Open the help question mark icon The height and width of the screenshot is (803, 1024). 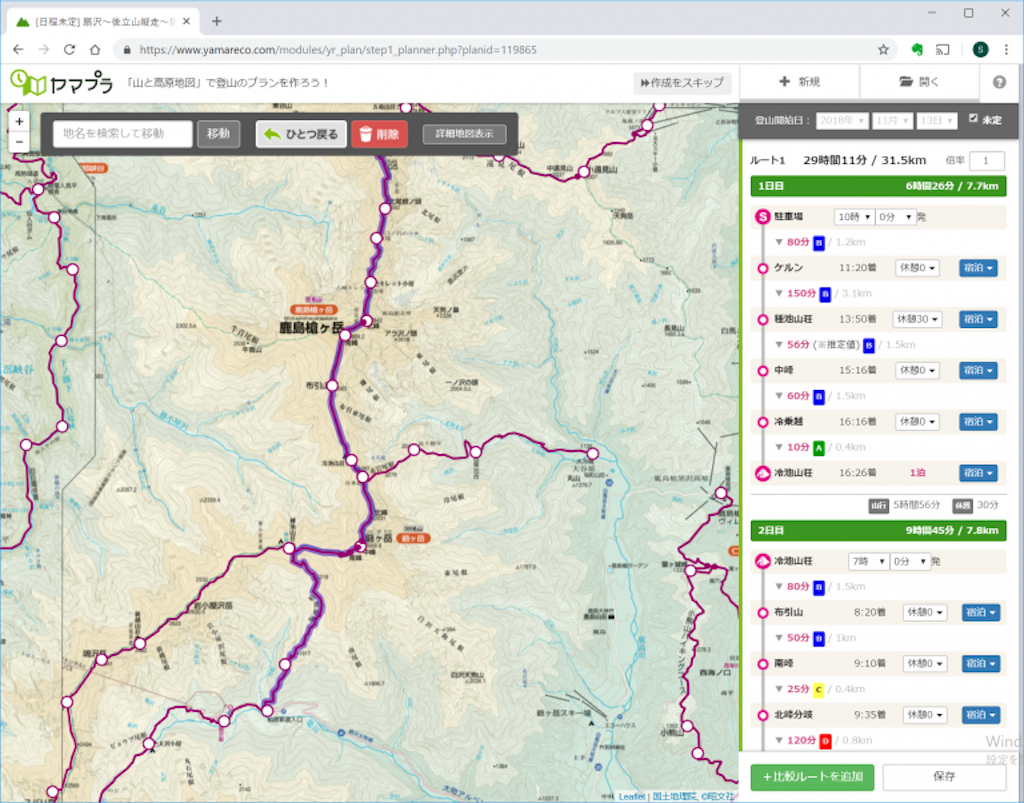pos(999,82)
